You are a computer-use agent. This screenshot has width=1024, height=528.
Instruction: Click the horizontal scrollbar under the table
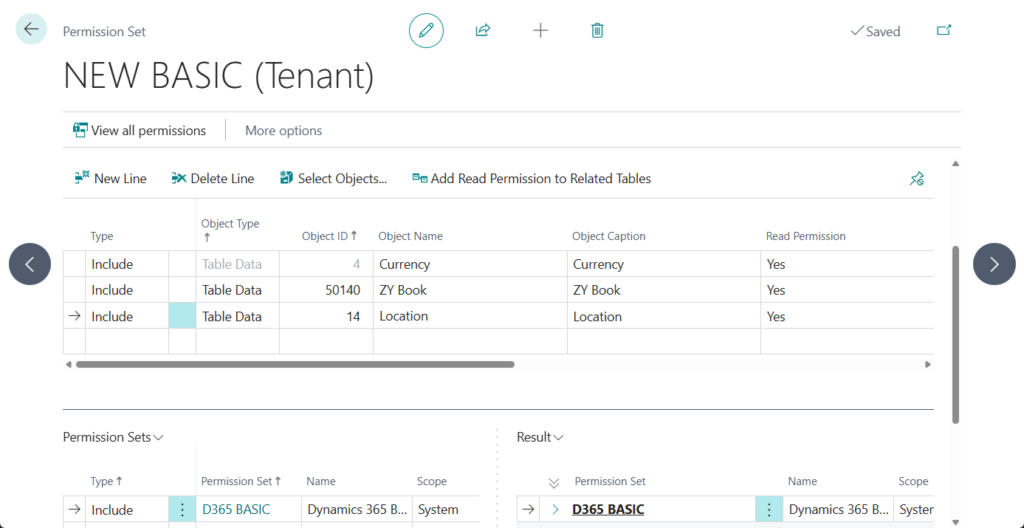(x=295, y=364)
